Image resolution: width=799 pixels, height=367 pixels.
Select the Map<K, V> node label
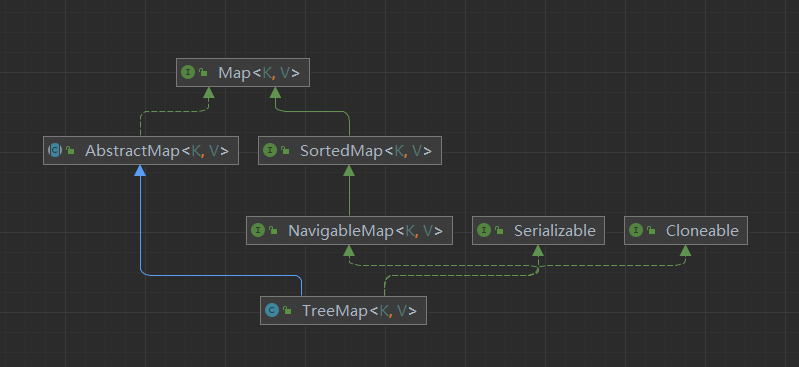(x=259, y=72)
